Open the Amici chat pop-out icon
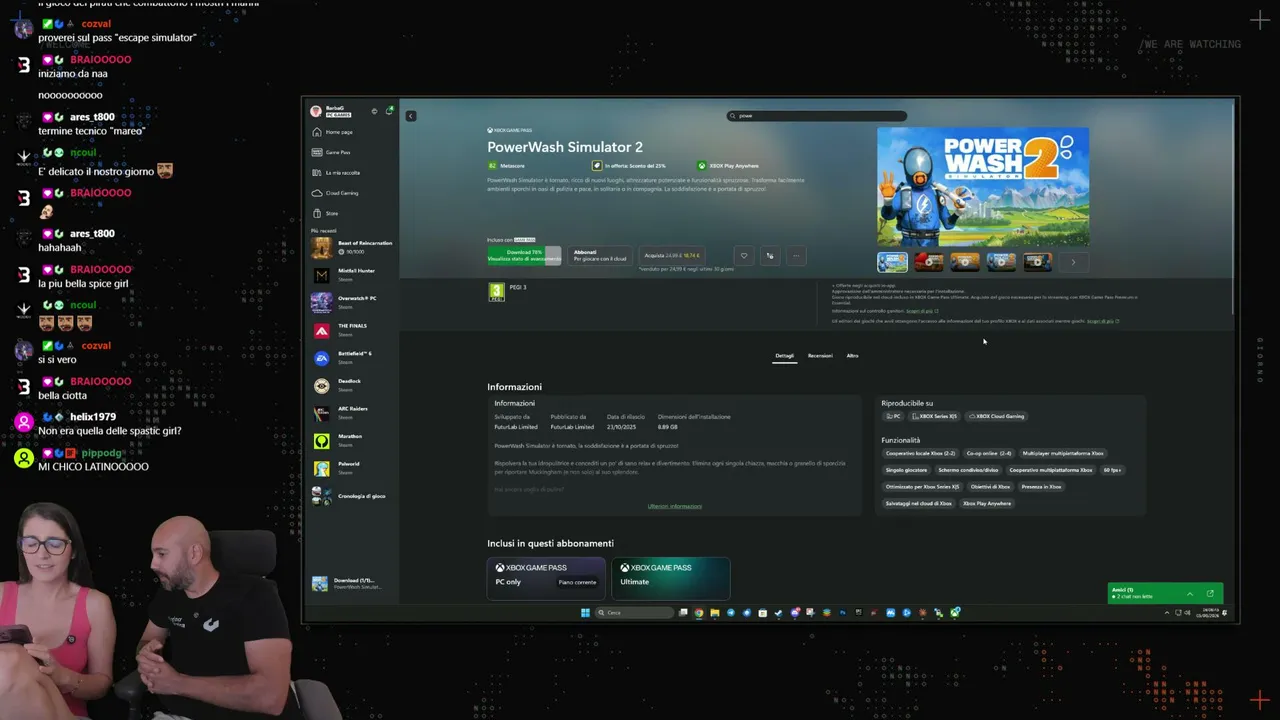This screenshot has width=1280, height=720. (1210, 594)
